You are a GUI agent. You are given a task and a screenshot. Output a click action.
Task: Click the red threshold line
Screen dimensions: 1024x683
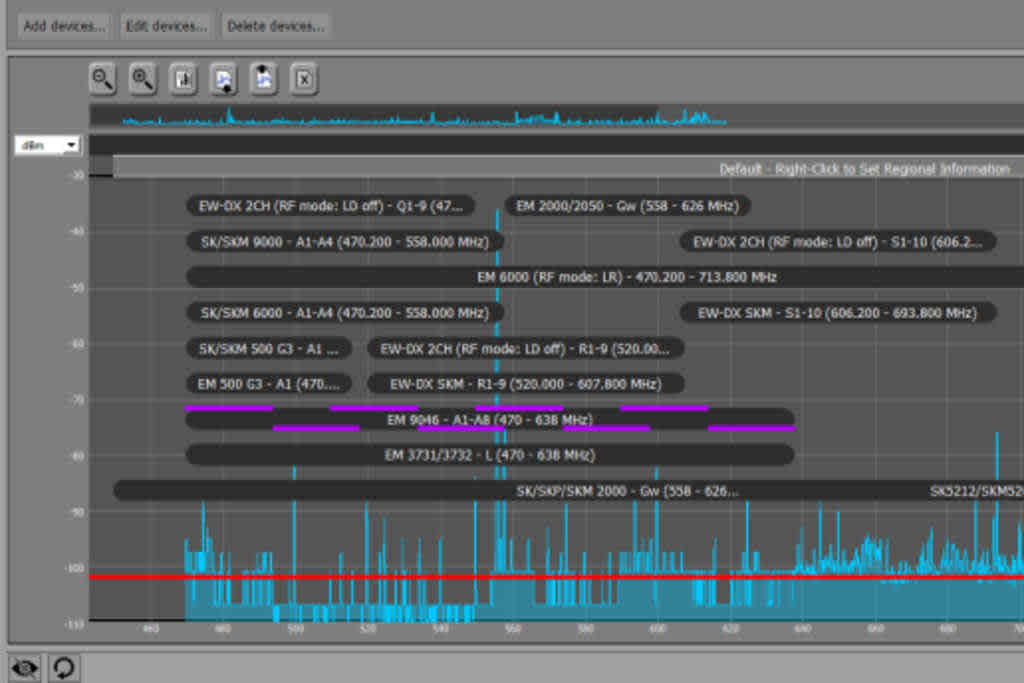coord(556,577)
